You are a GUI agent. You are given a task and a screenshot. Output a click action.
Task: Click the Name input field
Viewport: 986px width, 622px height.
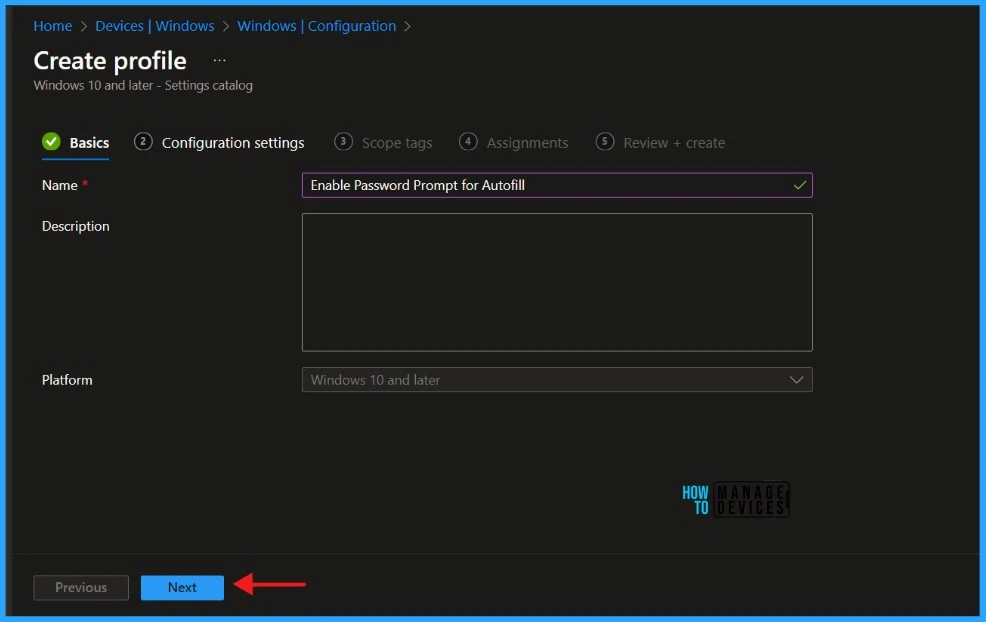click(557, 185)
